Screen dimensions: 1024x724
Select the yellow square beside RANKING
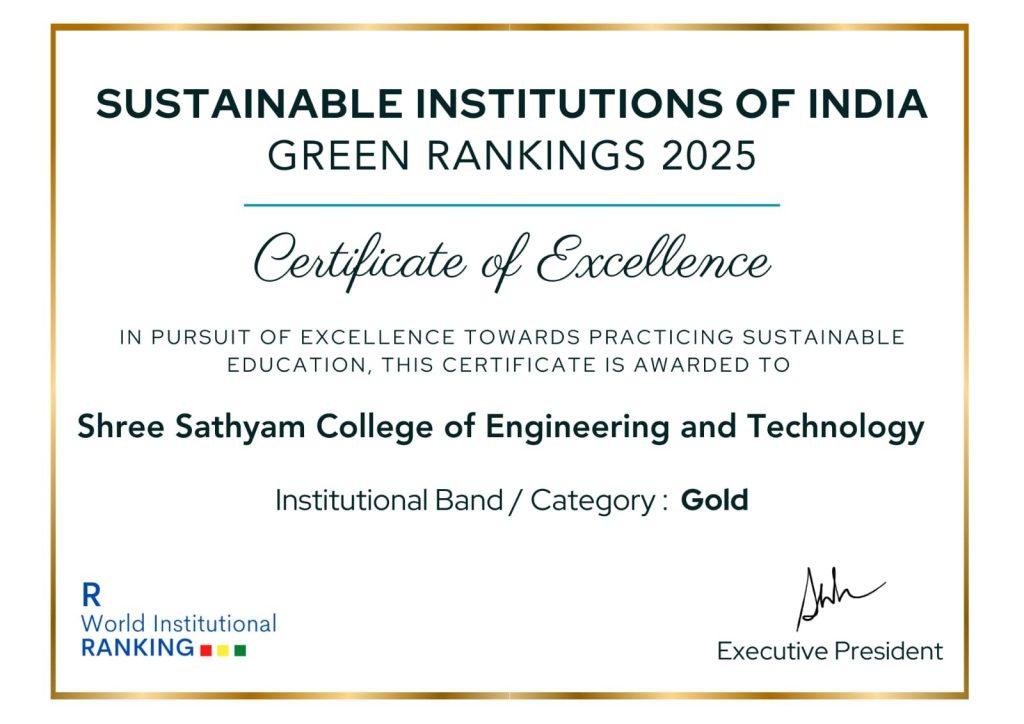pyautogui.click(x=222, y=651)
